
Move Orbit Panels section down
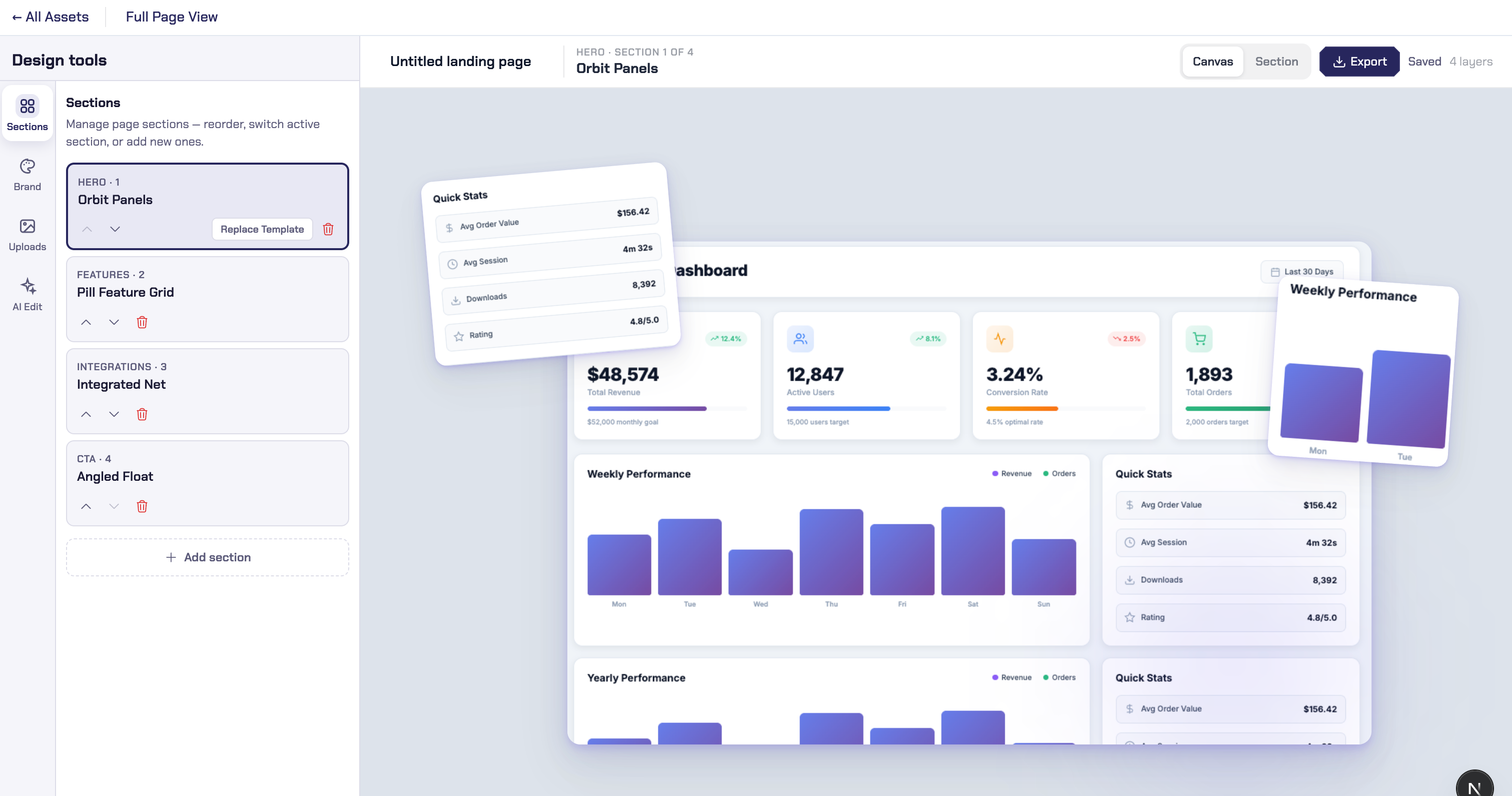[x=115, y=229]
